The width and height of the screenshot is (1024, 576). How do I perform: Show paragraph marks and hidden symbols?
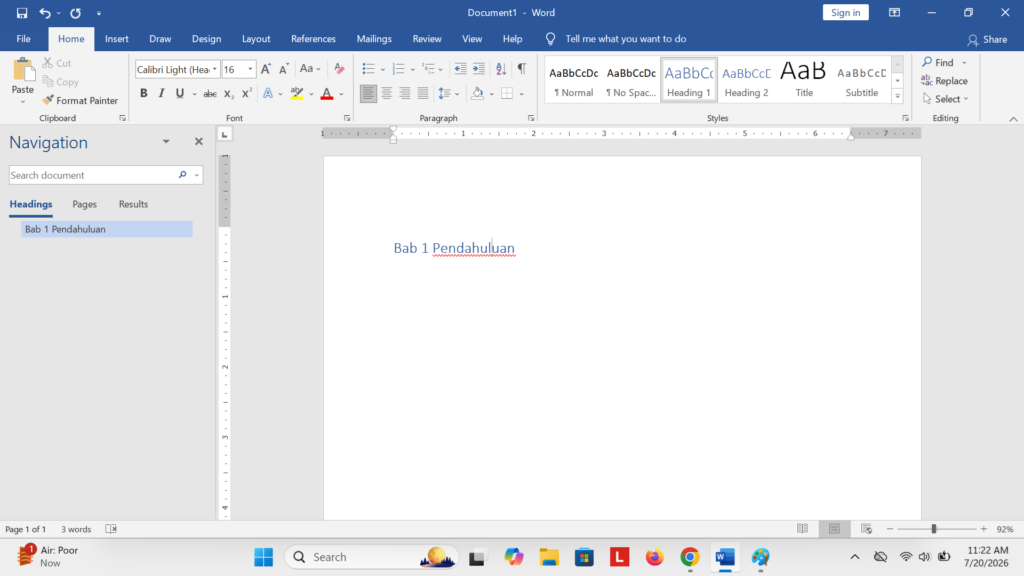tap(522, 69)
